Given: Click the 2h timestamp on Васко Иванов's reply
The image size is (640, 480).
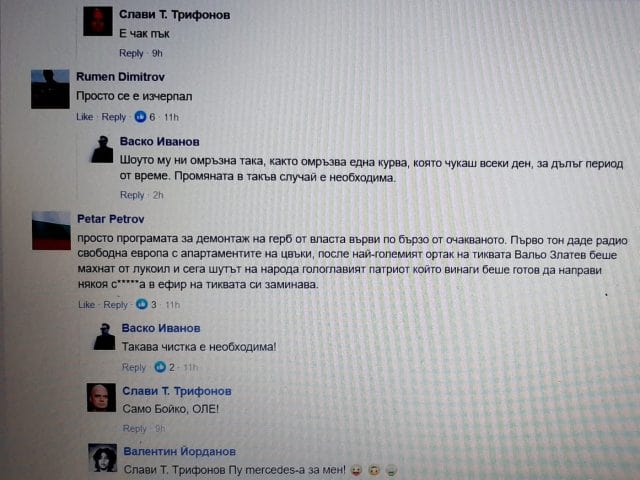Looking at the screenshot, I should [158, 195].
